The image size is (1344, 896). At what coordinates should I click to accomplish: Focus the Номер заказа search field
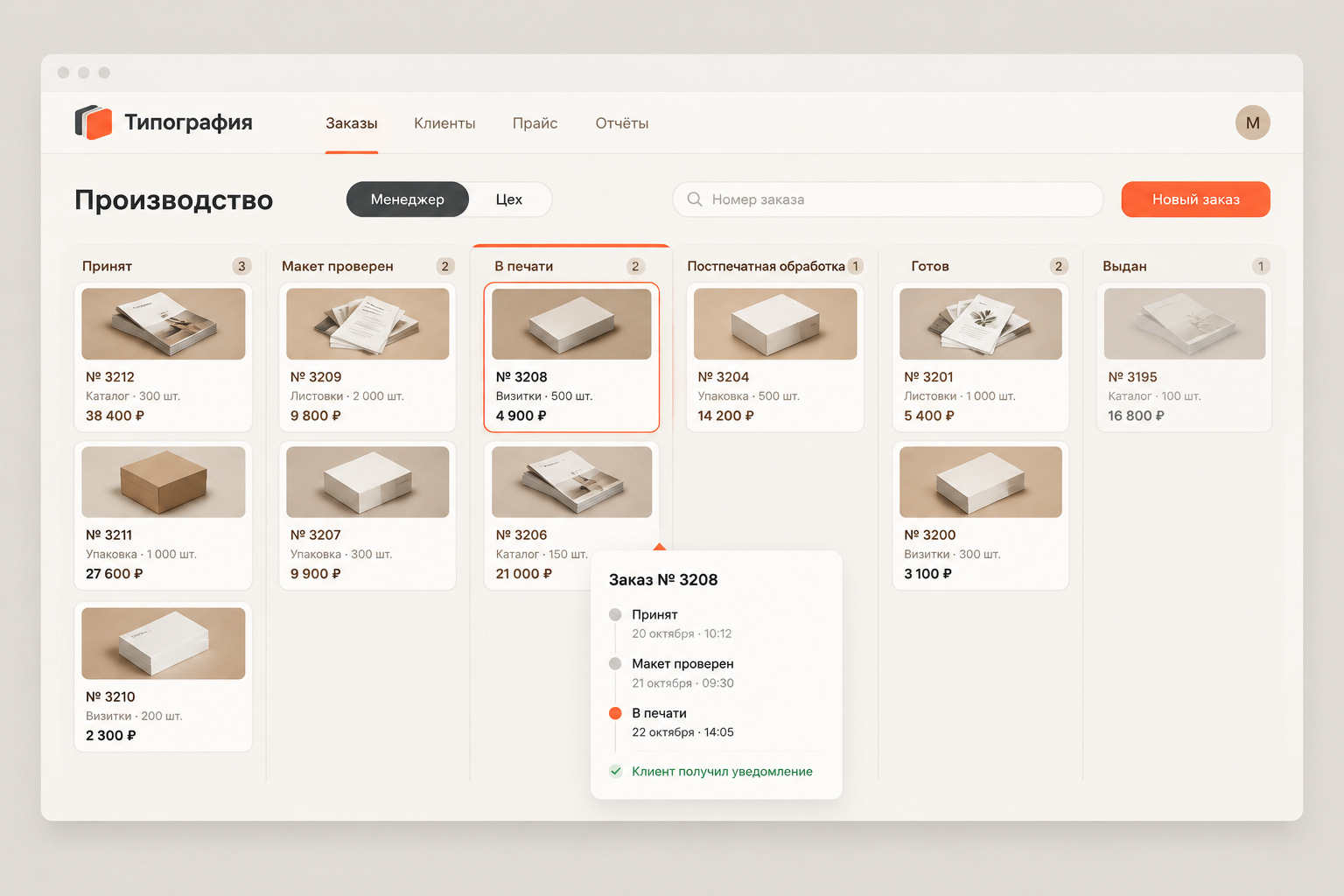(887, 199)
